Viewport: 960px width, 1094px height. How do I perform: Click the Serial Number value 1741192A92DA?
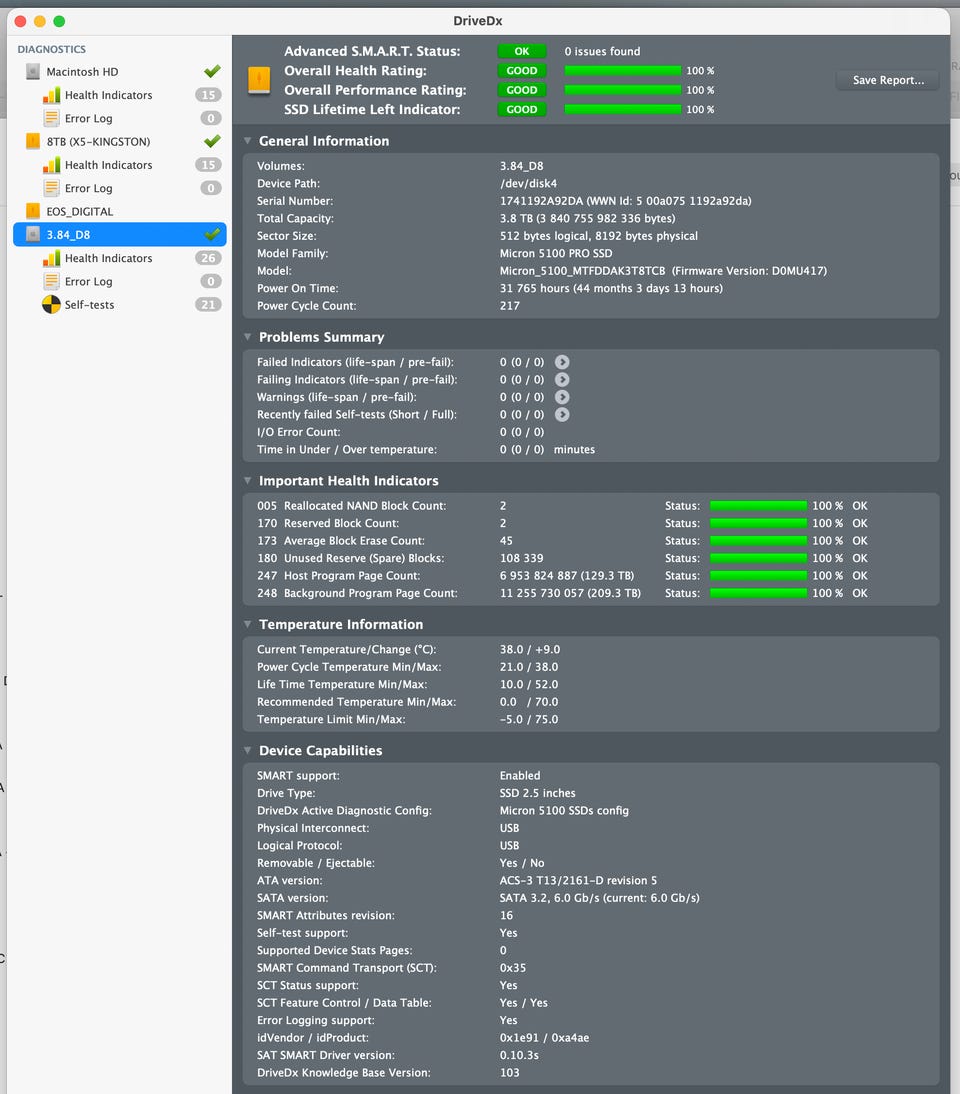[541, 201]
